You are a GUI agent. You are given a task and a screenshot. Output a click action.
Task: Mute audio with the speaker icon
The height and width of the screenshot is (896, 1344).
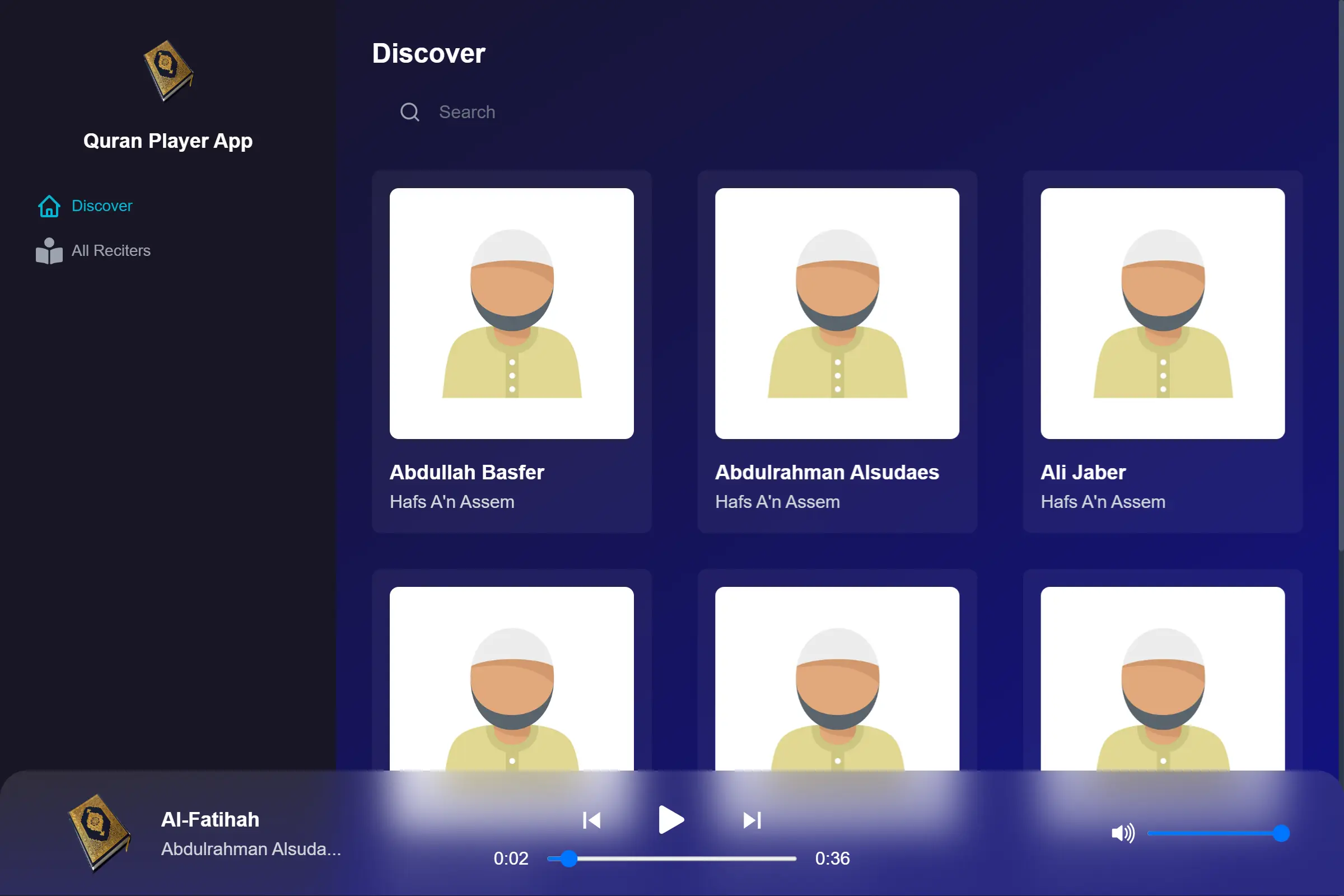(1122, 833)
